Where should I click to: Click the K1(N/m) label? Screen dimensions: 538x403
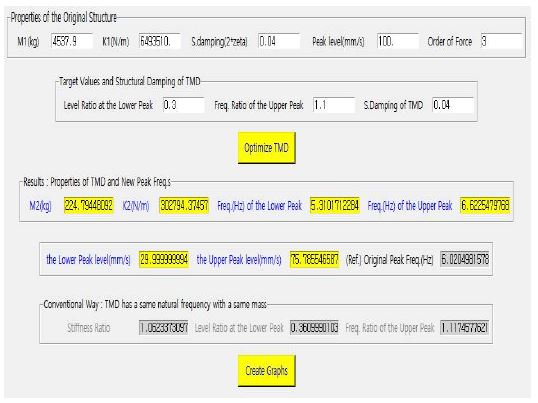point(116,42)
